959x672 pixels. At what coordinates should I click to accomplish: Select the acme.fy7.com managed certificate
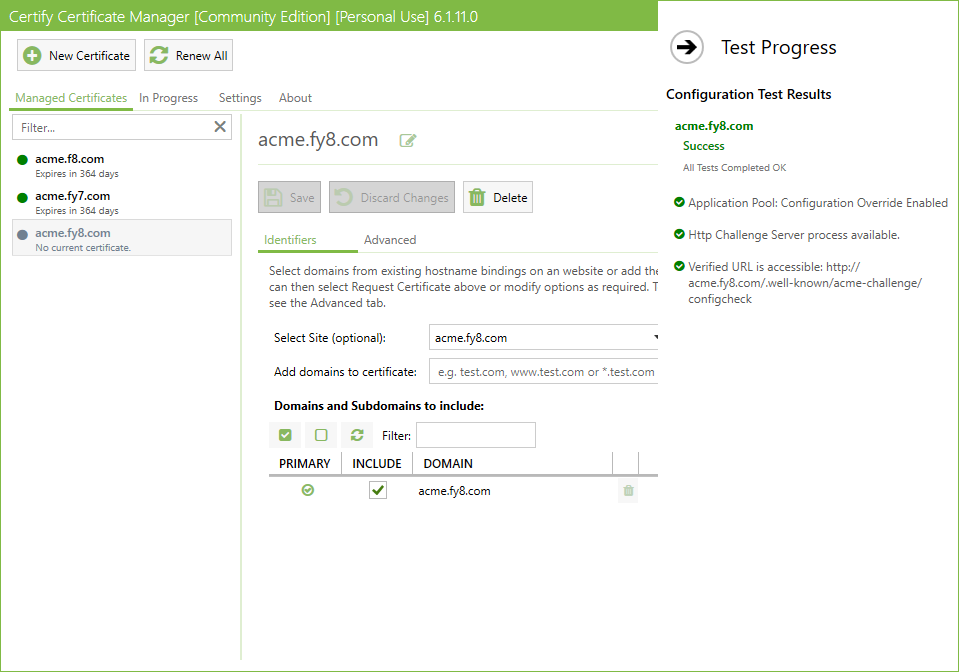(122, 202)
